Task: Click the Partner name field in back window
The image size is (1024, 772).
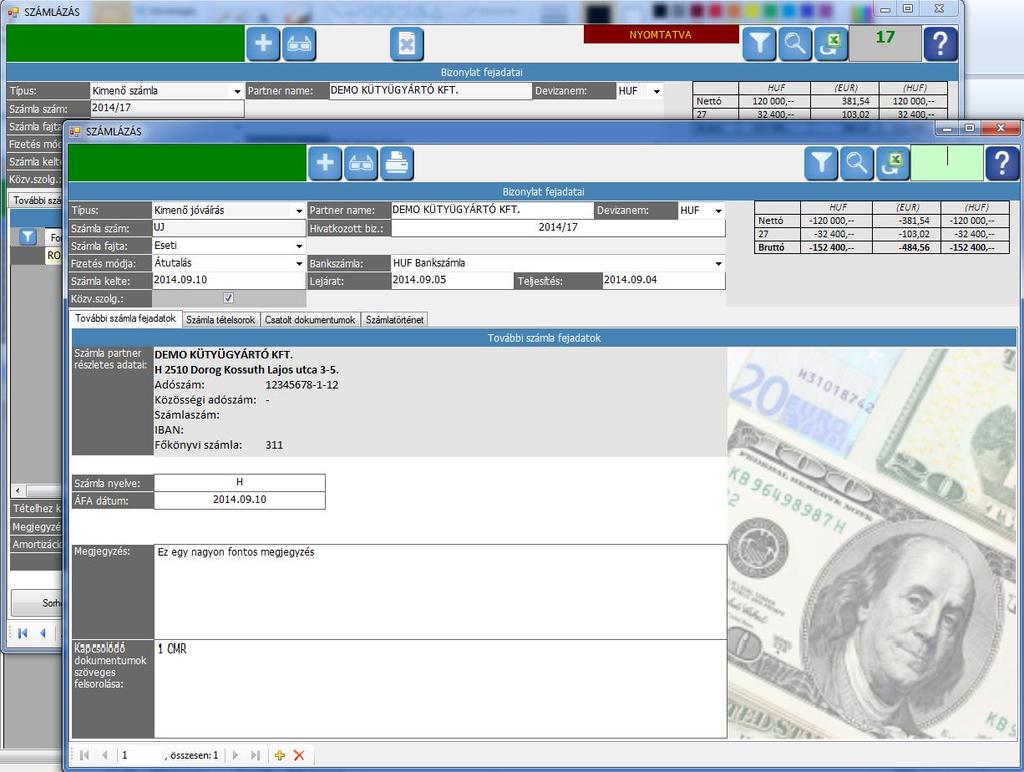Action: tap(430, 91)
